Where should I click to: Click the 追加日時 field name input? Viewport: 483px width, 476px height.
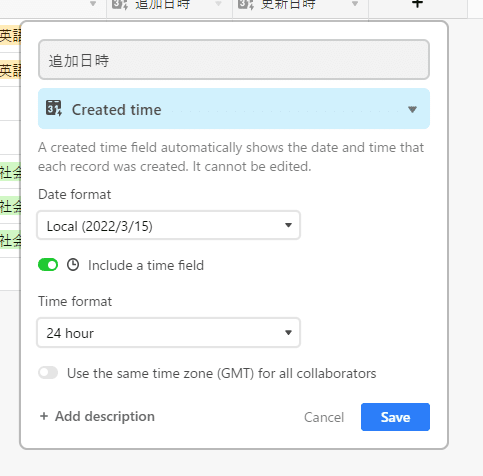tap(234, 60)
